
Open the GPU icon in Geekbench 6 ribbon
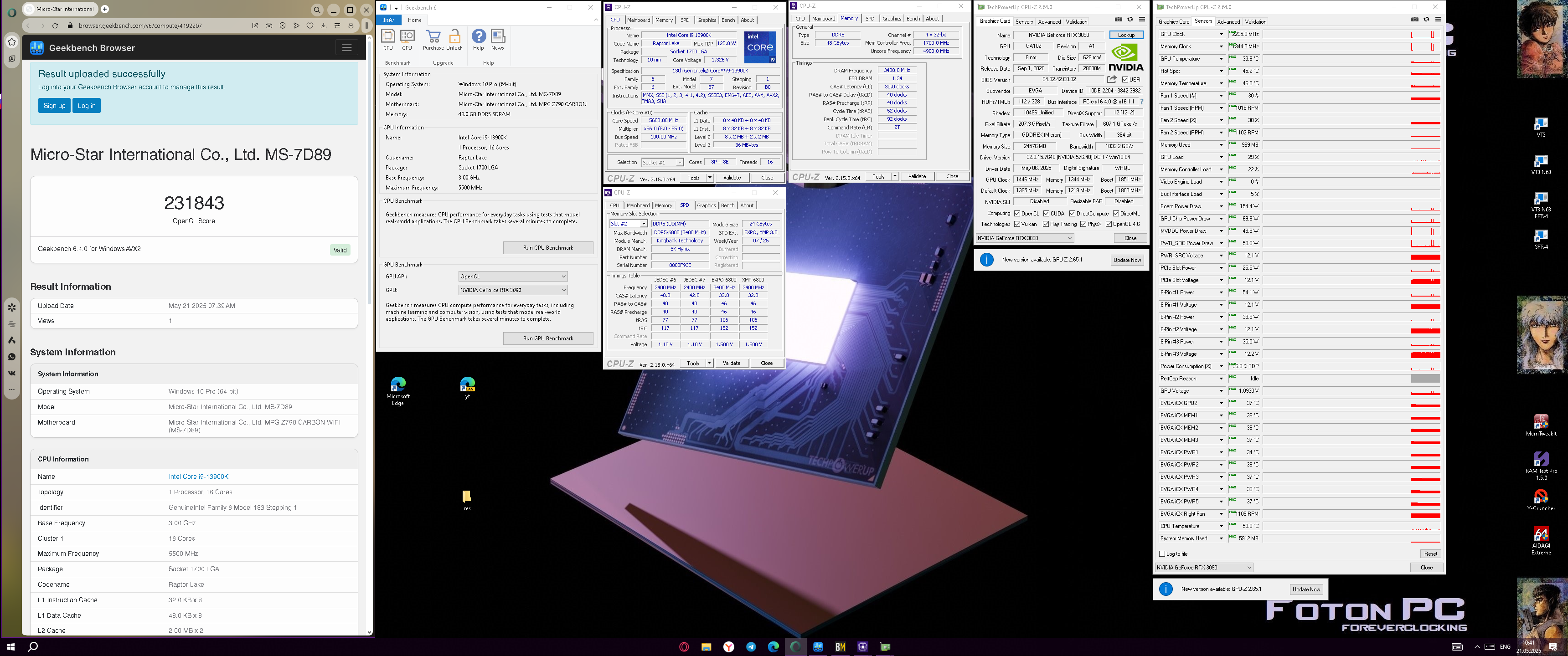(407, 36)
